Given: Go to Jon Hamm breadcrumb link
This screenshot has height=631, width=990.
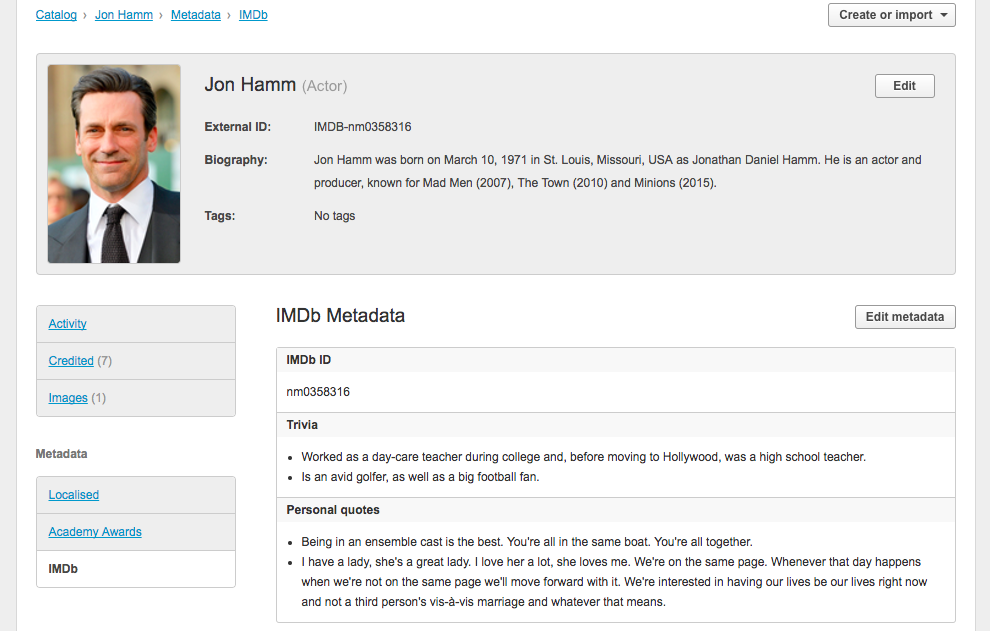Looking at the screenshot, I should (x=124, y=15).
